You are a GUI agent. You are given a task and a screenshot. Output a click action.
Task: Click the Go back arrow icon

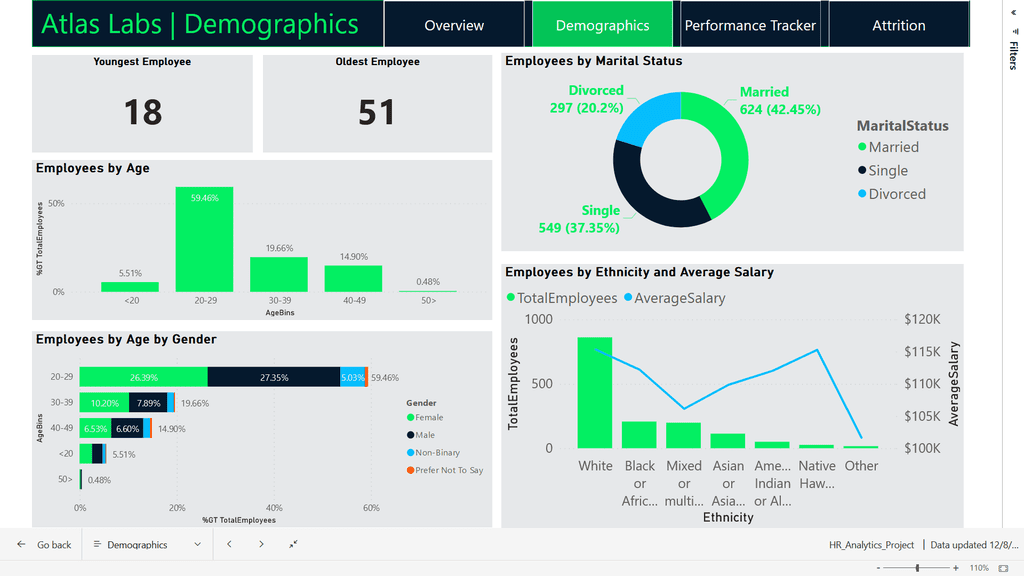[22, 544]
